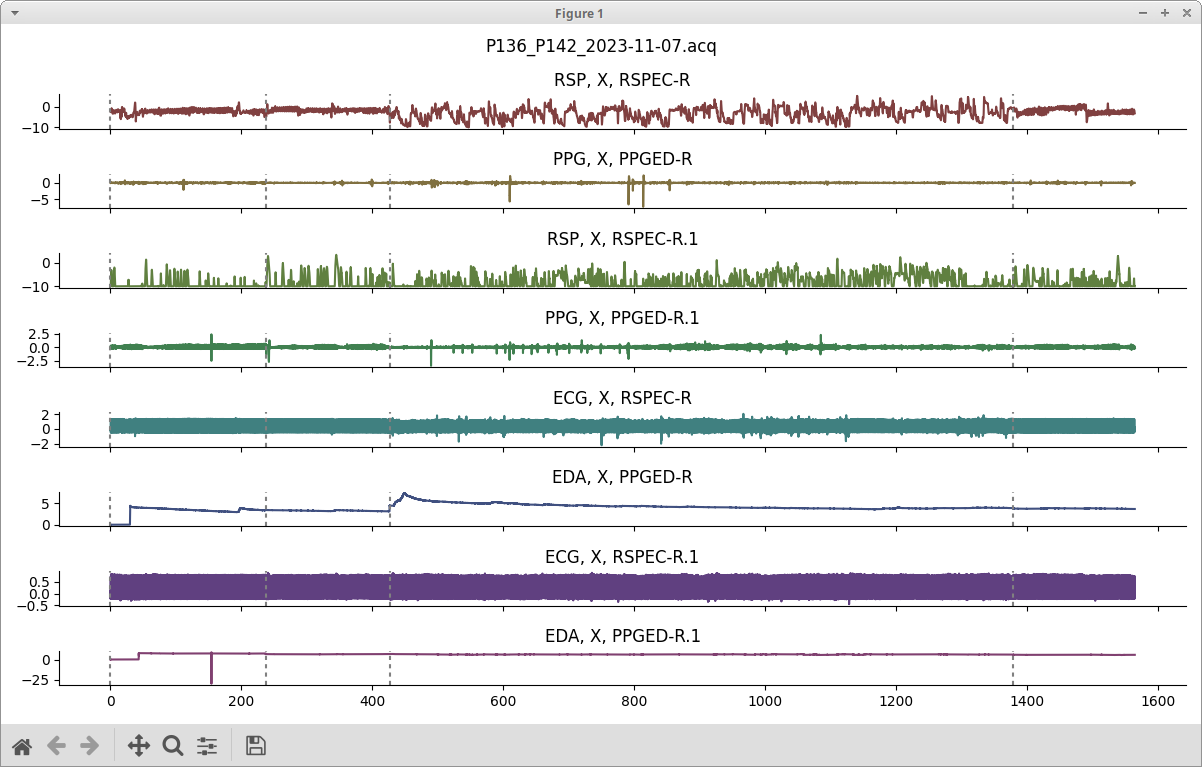Click the x-axis tick label 1200

897,702
